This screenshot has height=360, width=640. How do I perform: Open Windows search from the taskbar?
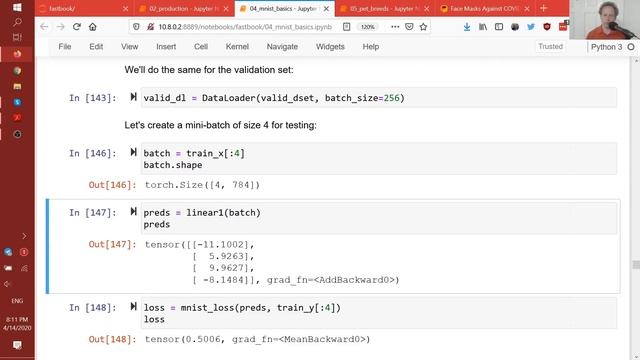17,22
